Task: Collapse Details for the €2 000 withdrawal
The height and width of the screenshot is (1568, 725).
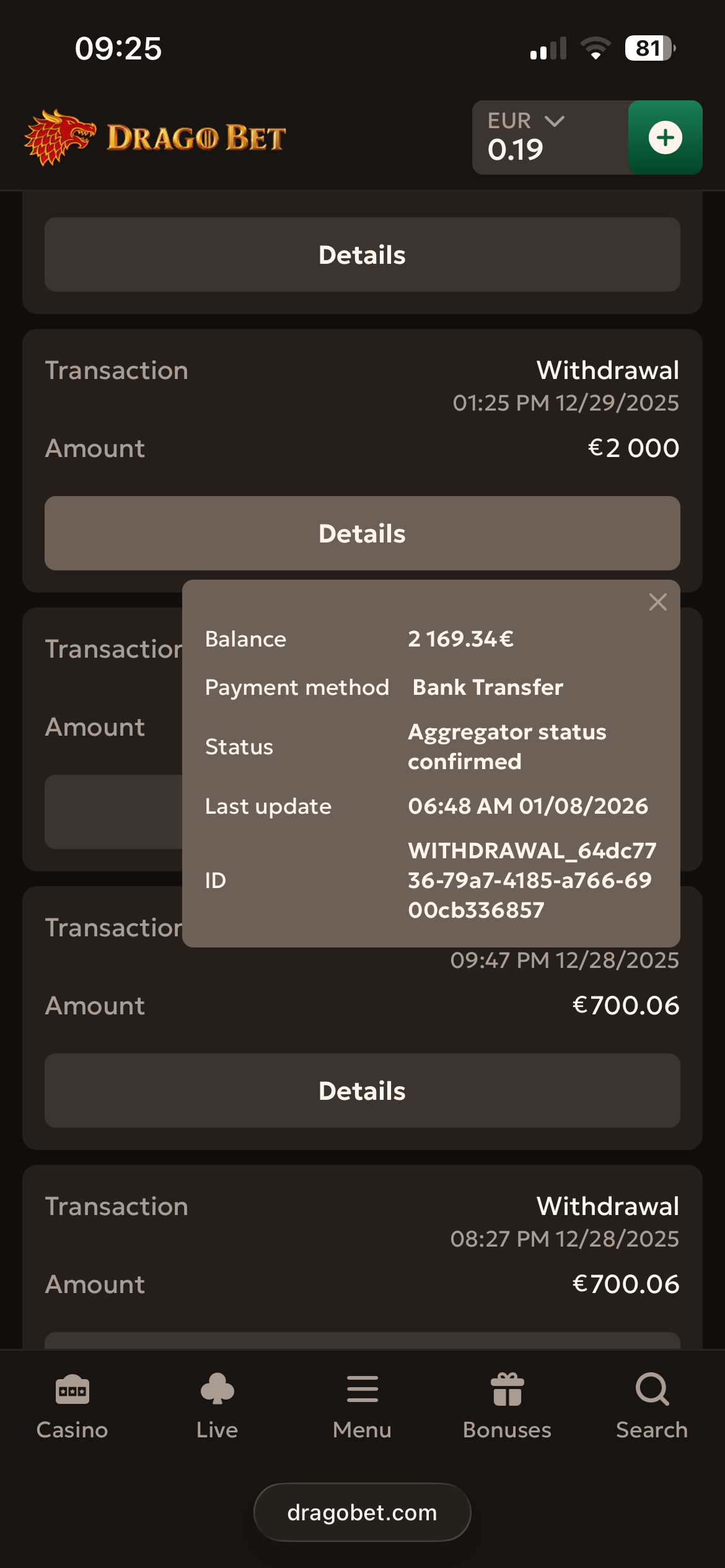Action: (x=362, y=533)
